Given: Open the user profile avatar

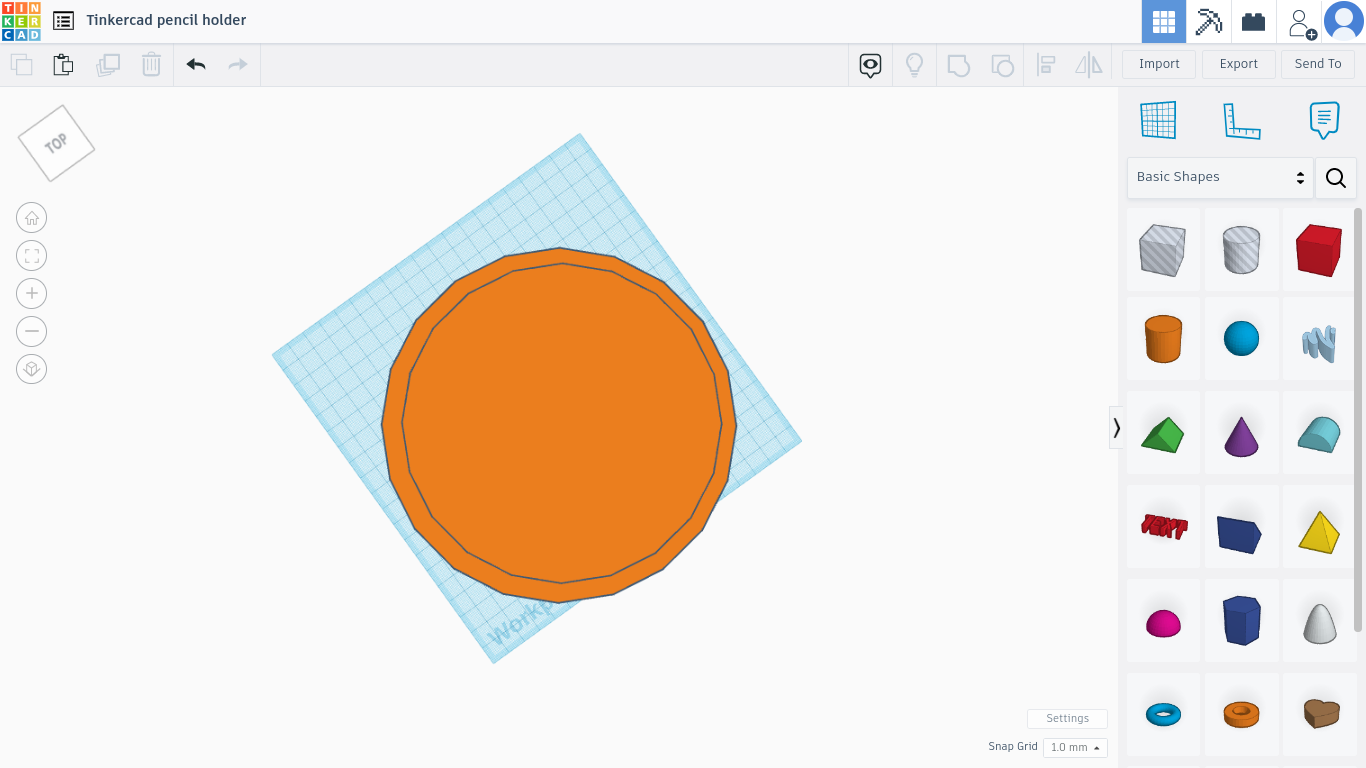Looking at the screenshot, I should pyautogui.click(x=1344, y=21).
